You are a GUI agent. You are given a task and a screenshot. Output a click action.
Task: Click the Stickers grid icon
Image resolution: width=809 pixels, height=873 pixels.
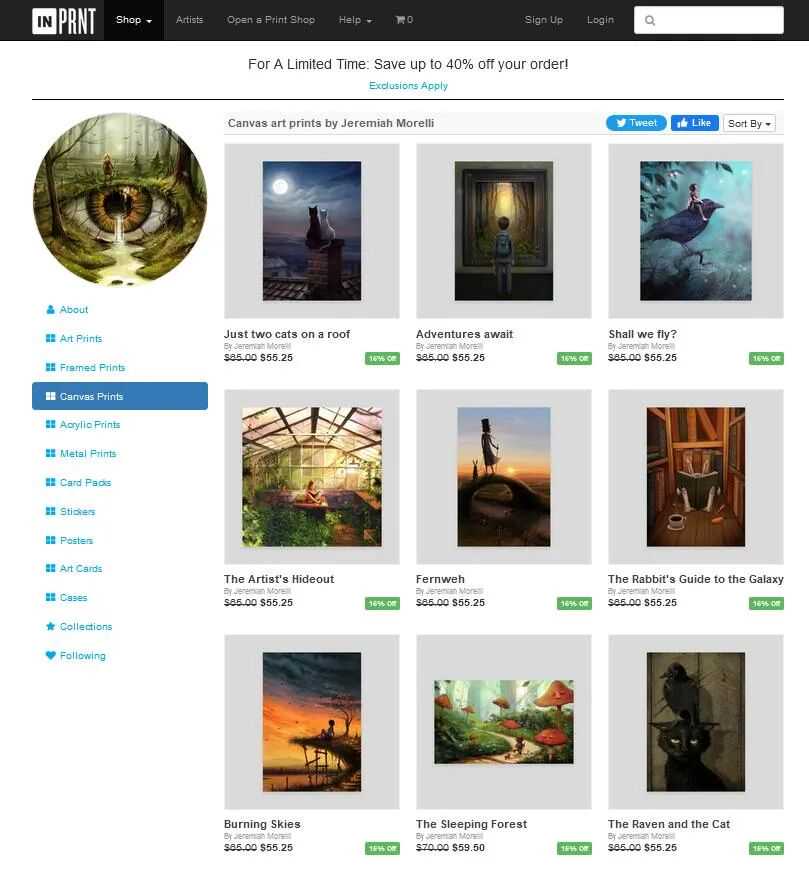pyautogui.click(x=51, y=511)
